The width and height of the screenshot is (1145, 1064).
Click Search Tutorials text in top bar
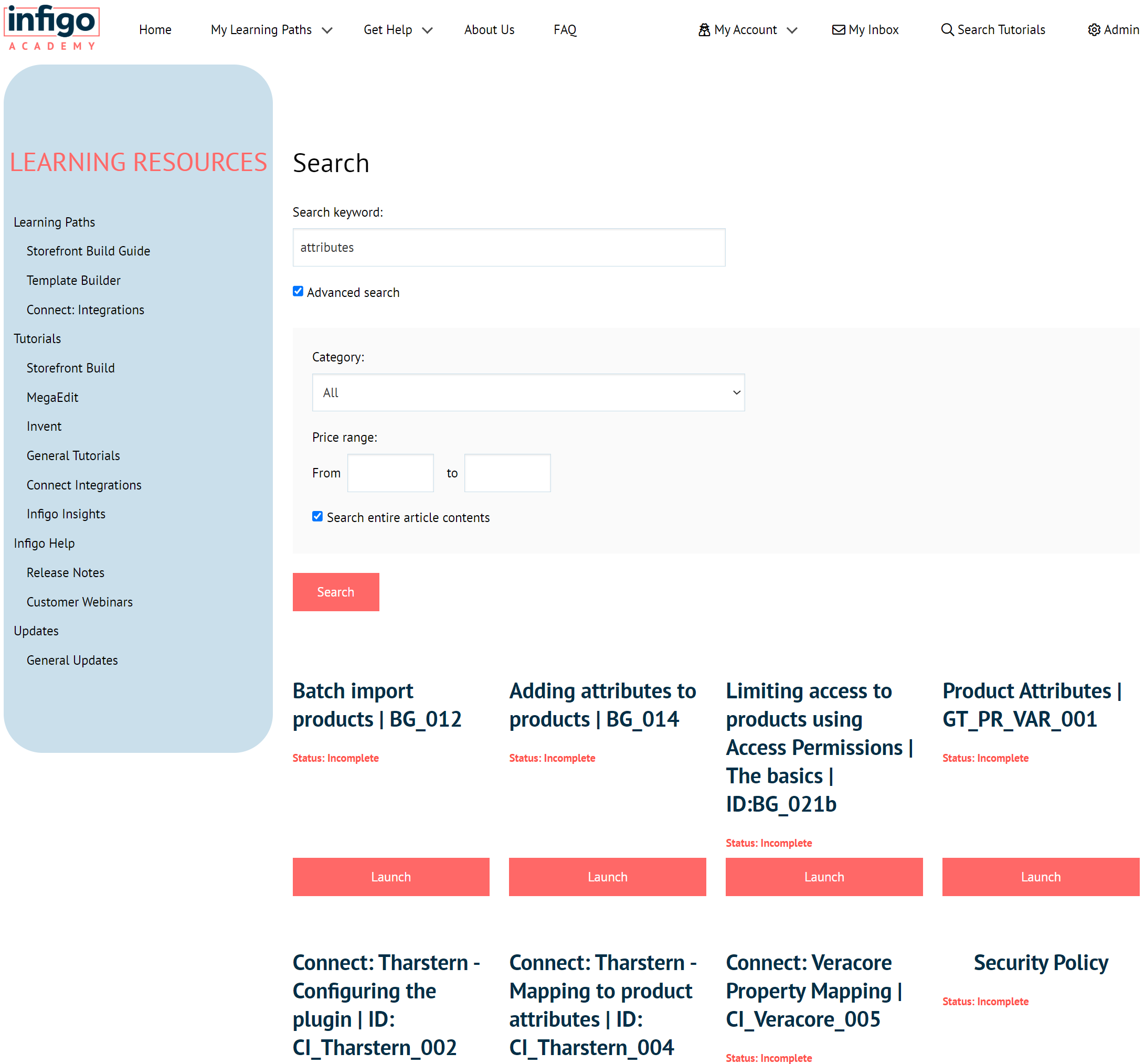[1001, 30]
